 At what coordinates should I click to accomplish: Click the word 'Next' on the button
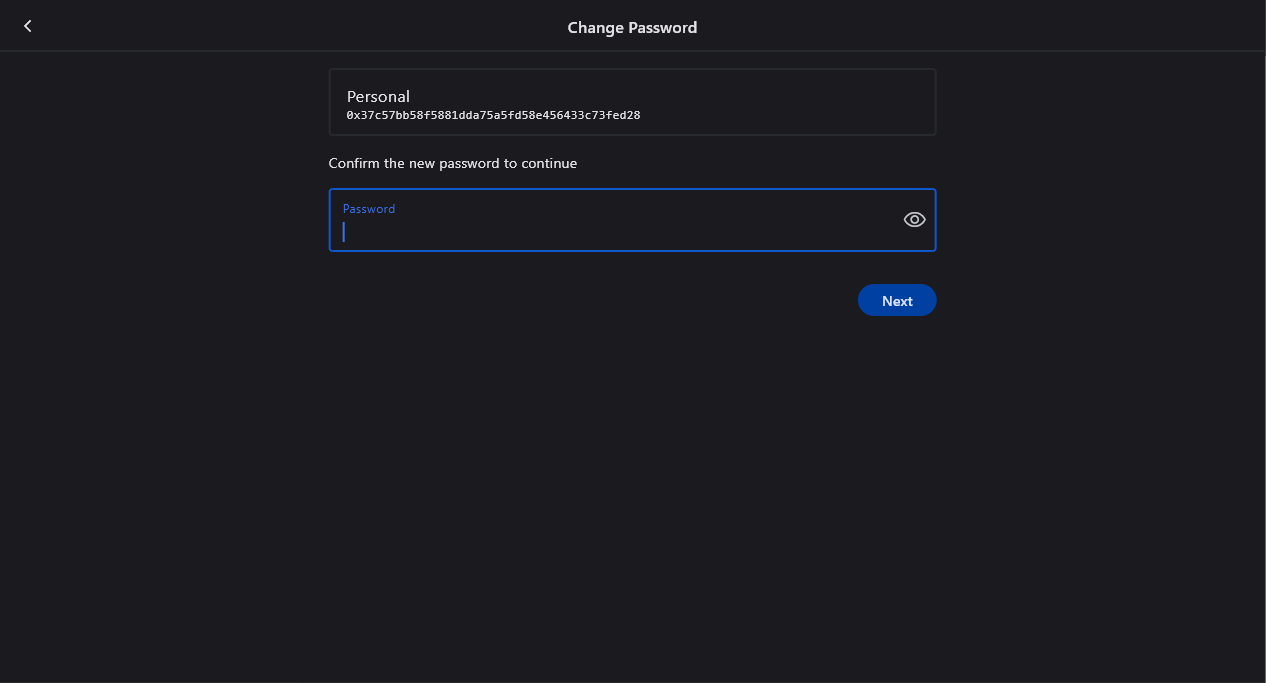(897, 301)
